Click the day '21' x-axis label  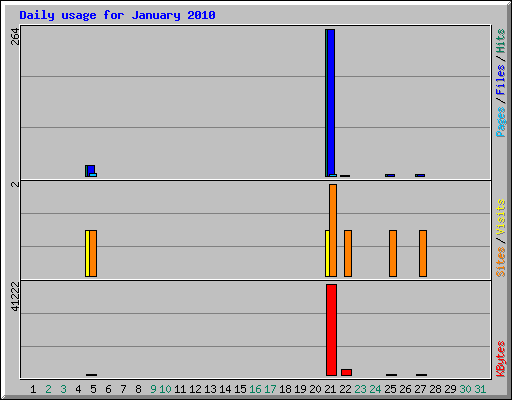[330, 389]
